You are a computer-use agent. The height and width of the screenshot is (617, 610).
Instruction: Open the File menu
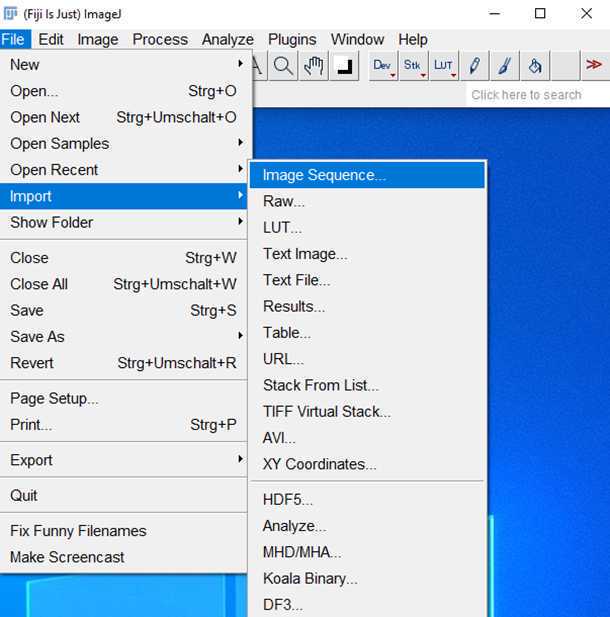pyautogui.click(x=15, y=39)
